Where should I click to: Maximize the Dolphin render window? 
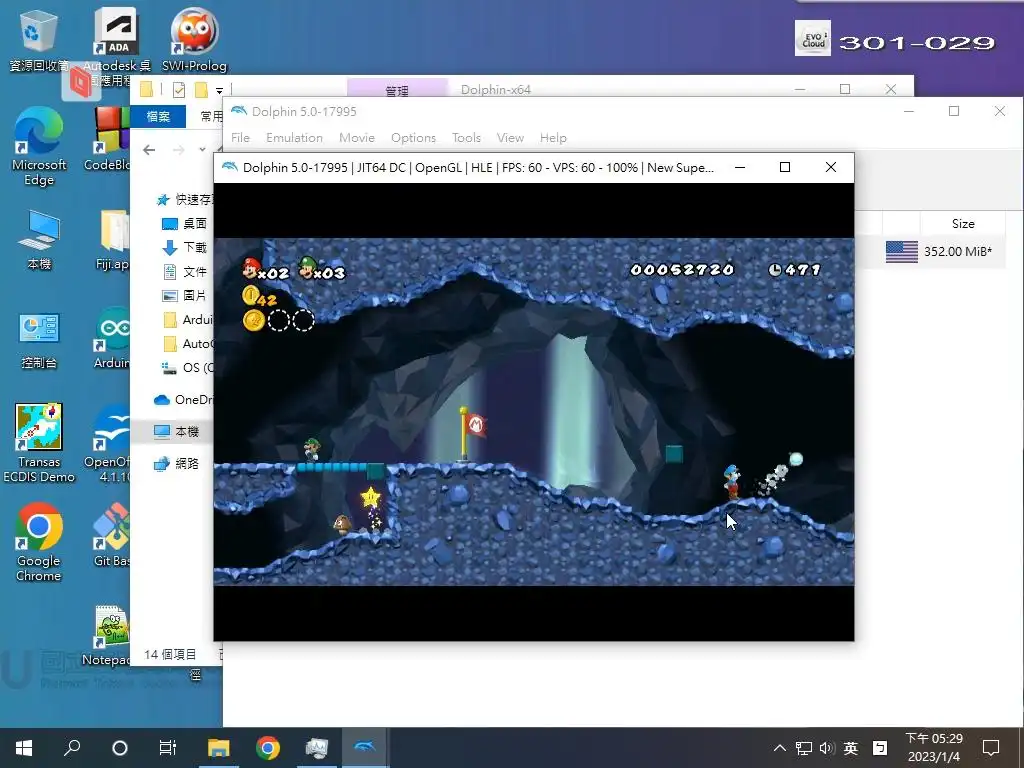coord(785,167)
